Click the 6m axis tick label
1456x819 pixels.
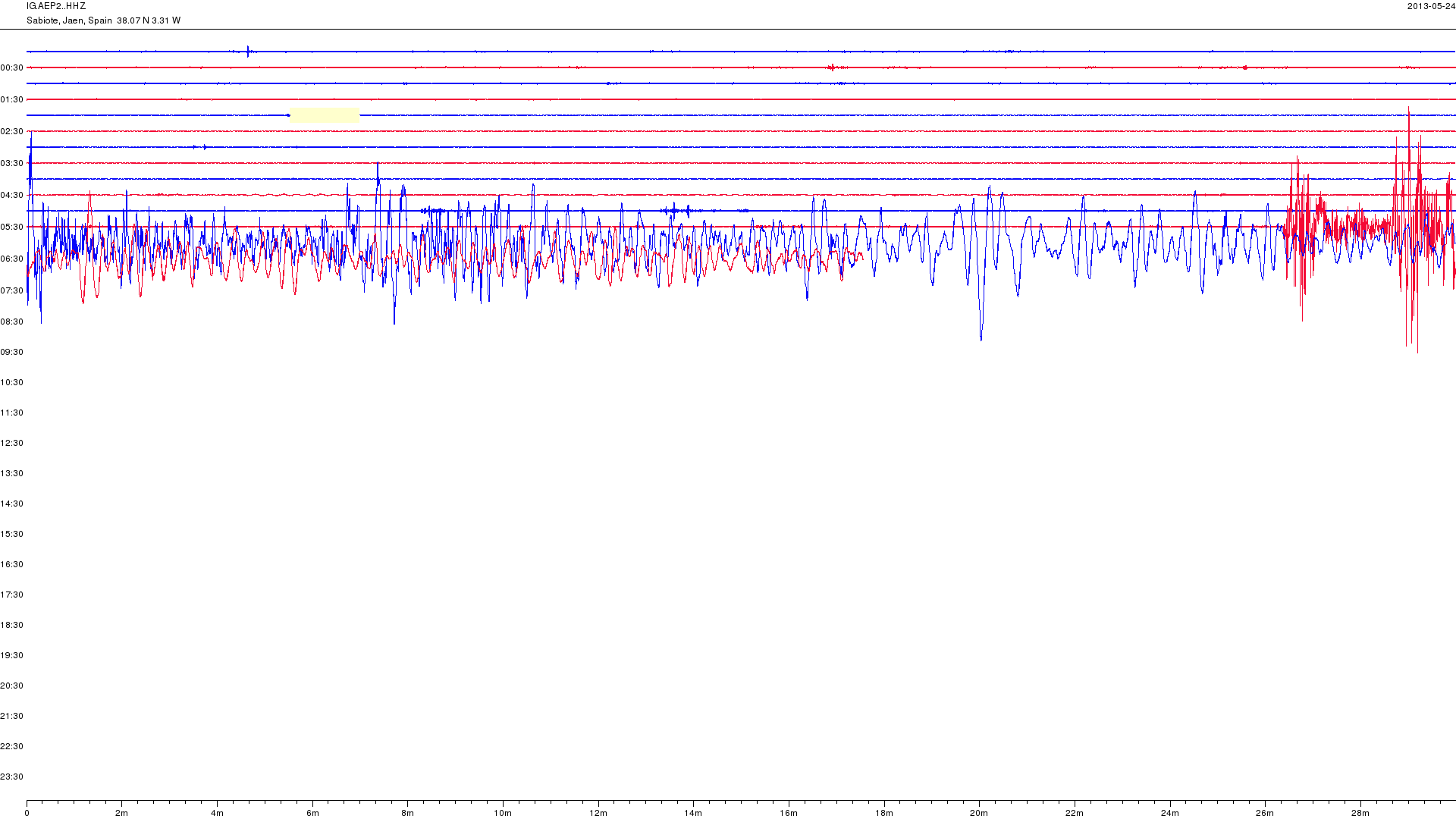(x=312, y=814)
